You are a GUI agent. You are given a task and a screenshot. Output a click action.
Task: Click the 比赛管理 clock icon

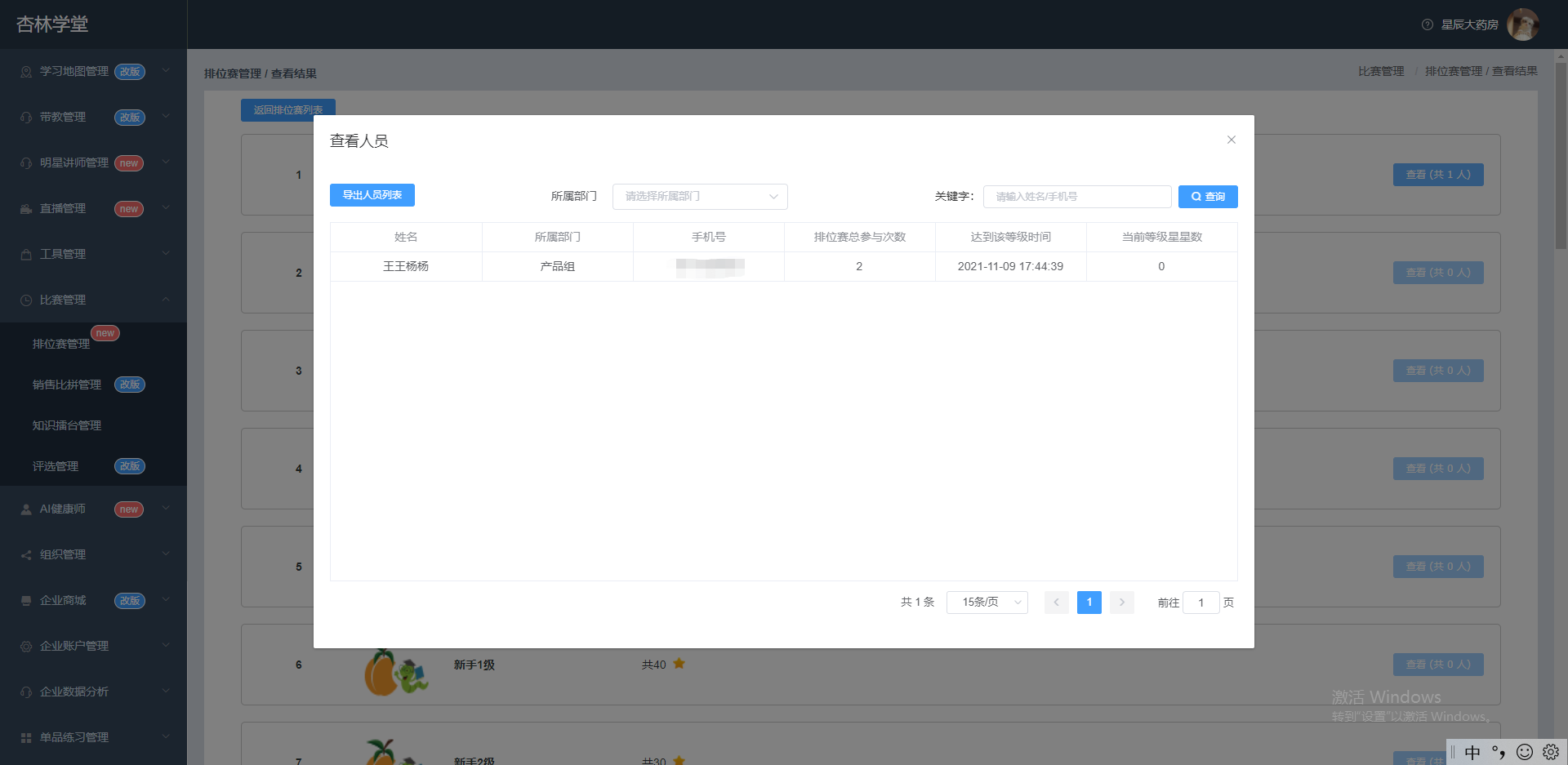pyautogui.click(x=26, y=300)
